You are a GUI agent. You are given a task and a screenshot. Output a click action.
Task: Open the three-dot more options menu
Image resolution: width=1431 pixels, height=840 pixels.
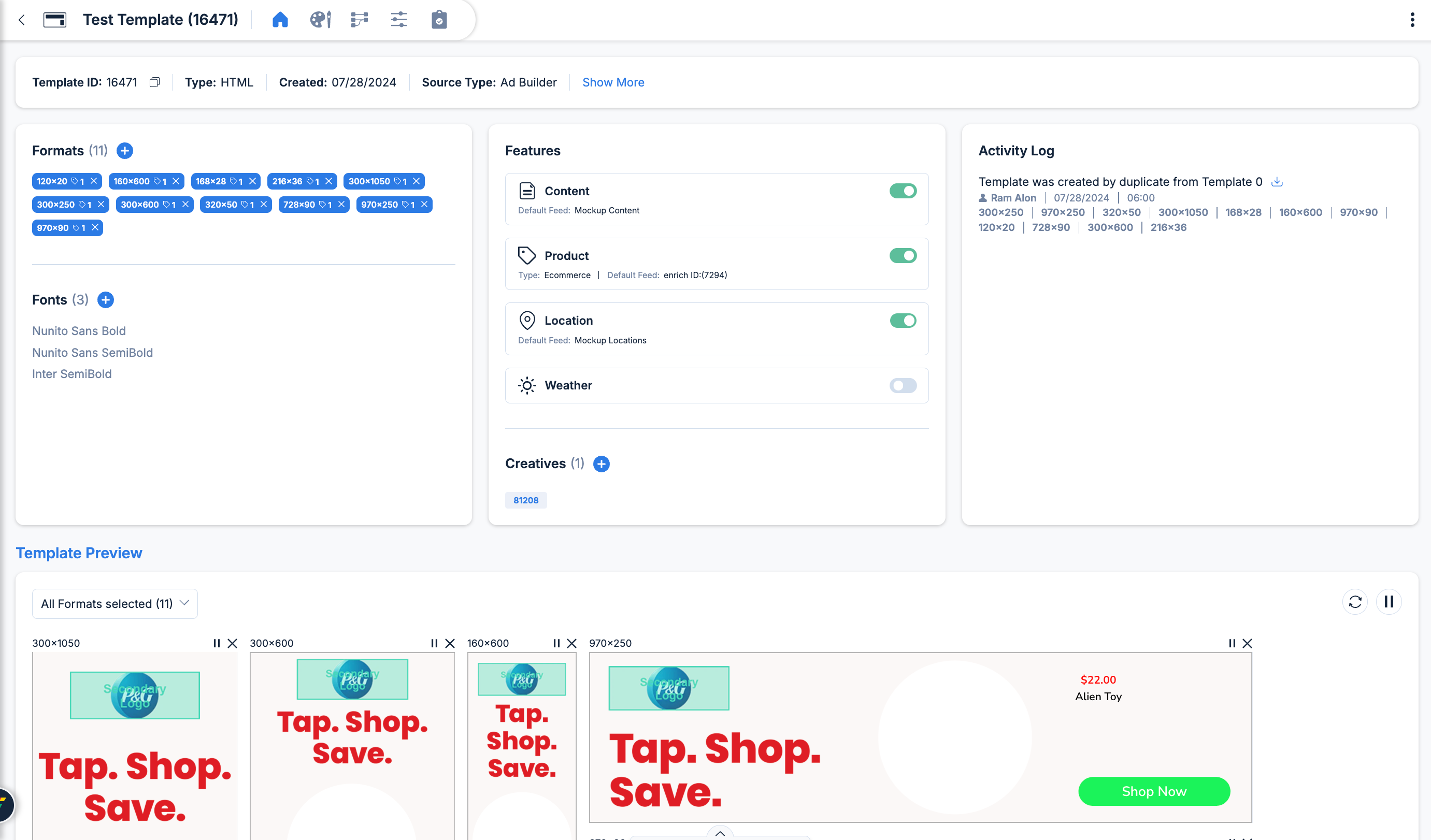pos(1412,20)
